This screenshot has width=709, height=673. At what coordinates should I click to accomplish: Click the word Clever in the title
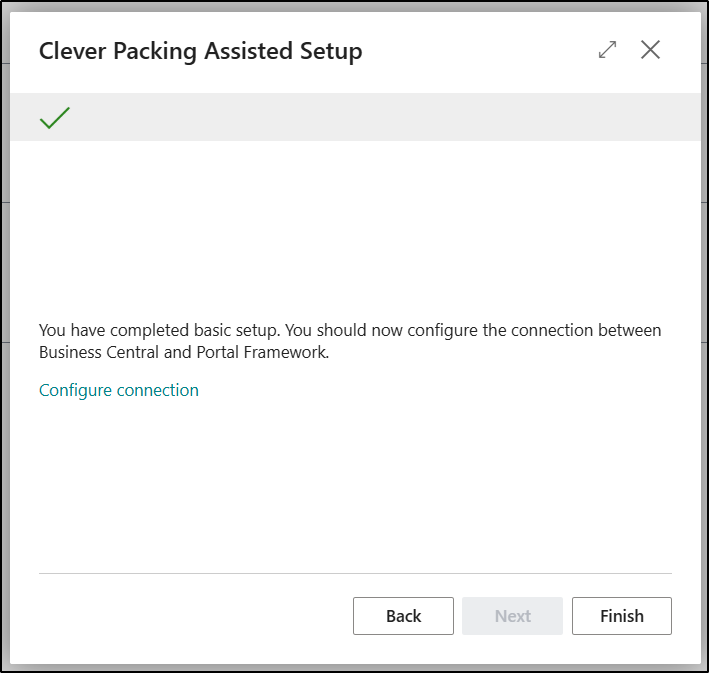click(x=67, y=51)
